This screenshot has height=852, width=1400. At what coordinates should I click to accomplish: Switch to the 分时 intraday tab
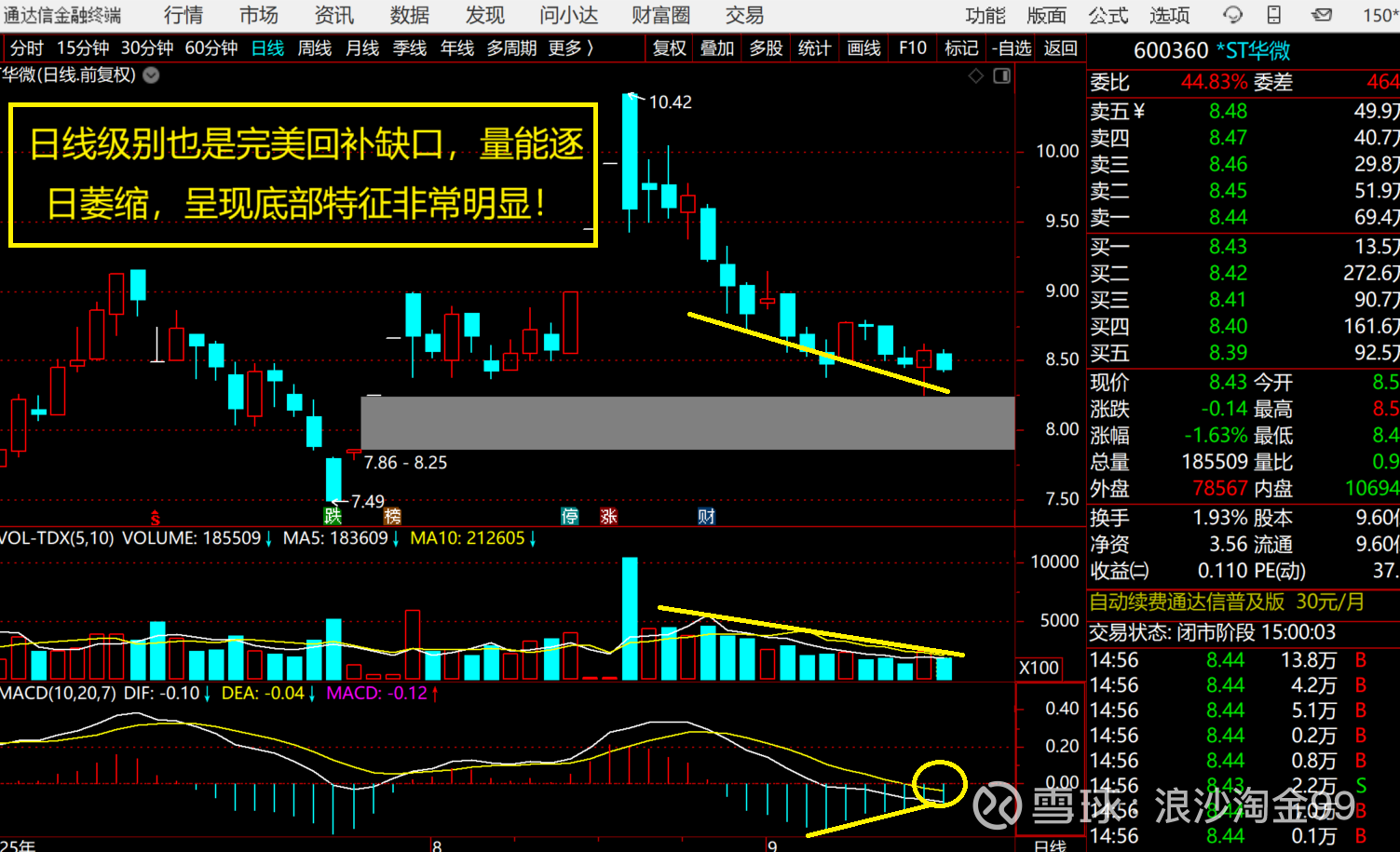[x=27, y=47]
